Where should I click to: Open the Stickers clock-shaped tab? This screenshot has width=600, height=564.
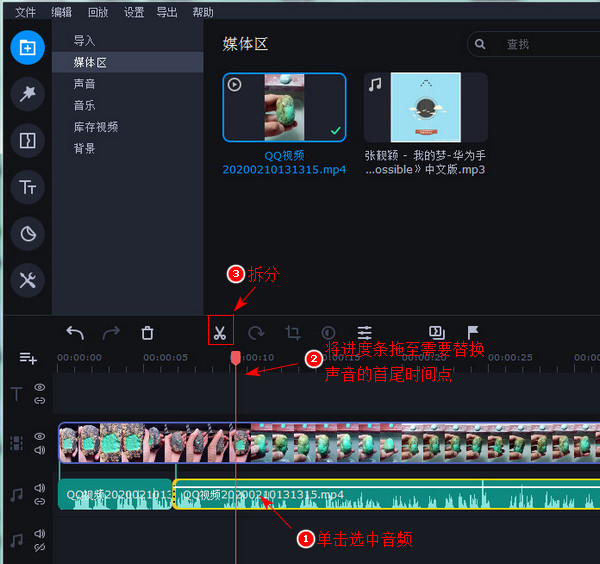pyautogui.click(x=28, y=233)
